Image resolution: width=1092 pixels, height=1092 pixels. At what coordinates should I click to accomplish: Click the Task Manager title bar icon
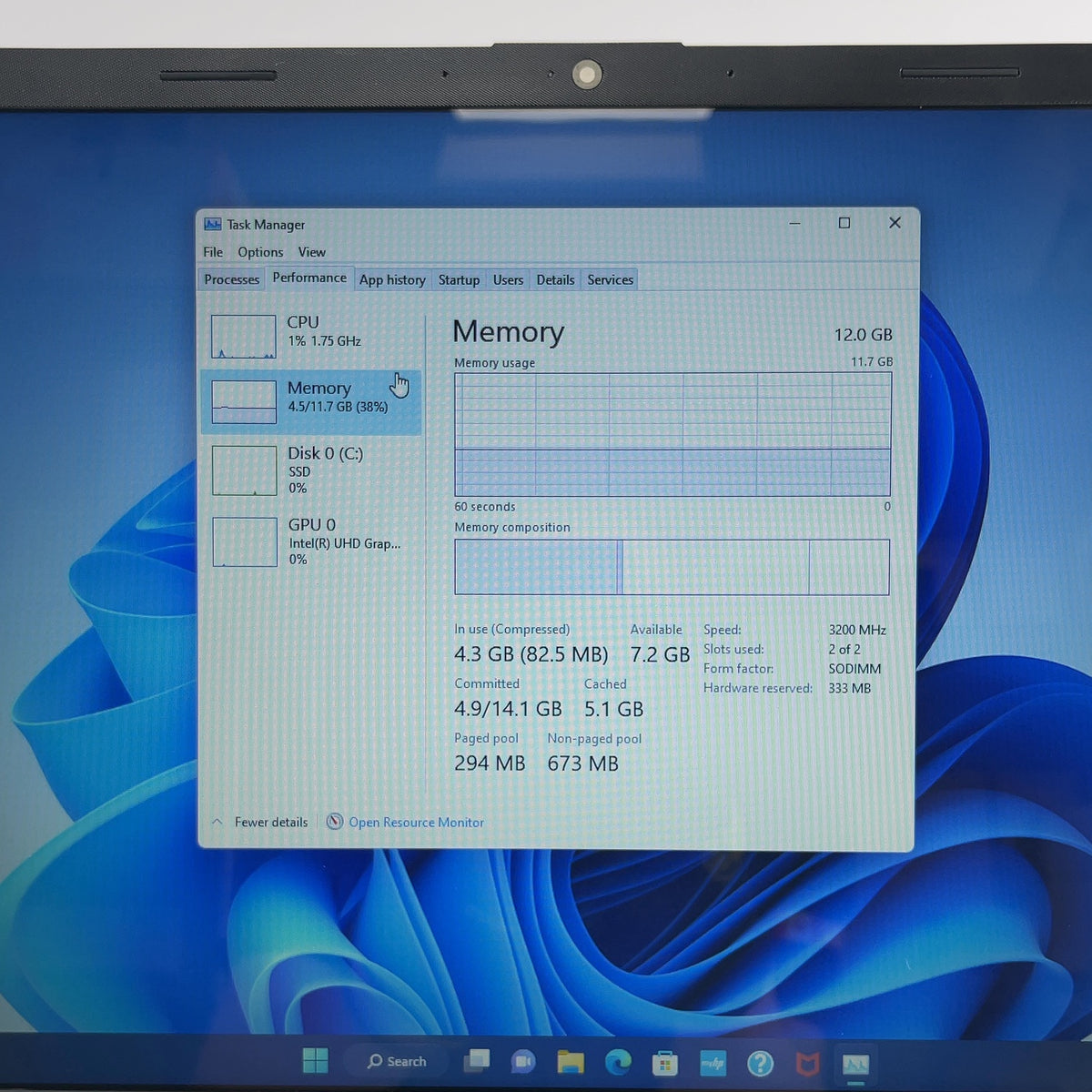click(213, 224)
